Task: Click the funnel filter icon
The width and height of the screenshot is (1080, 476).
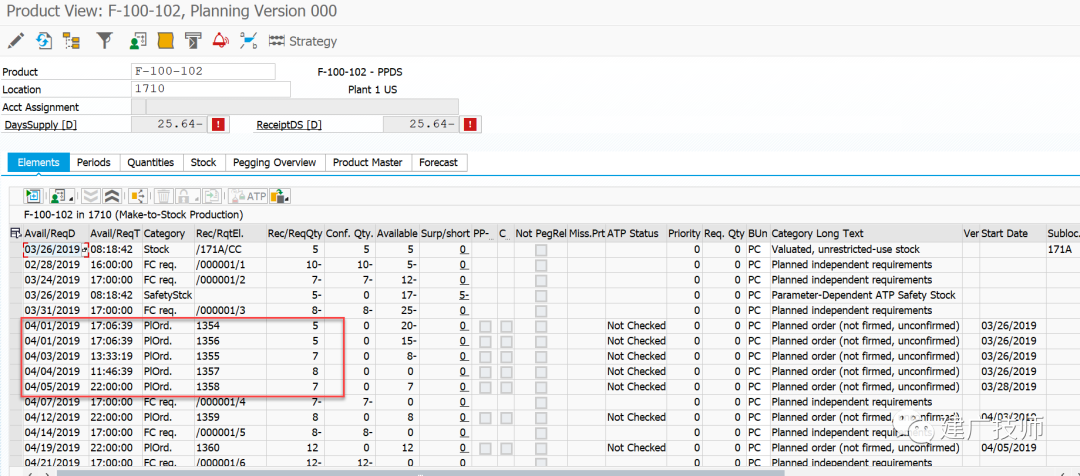Action: [104, 41]
